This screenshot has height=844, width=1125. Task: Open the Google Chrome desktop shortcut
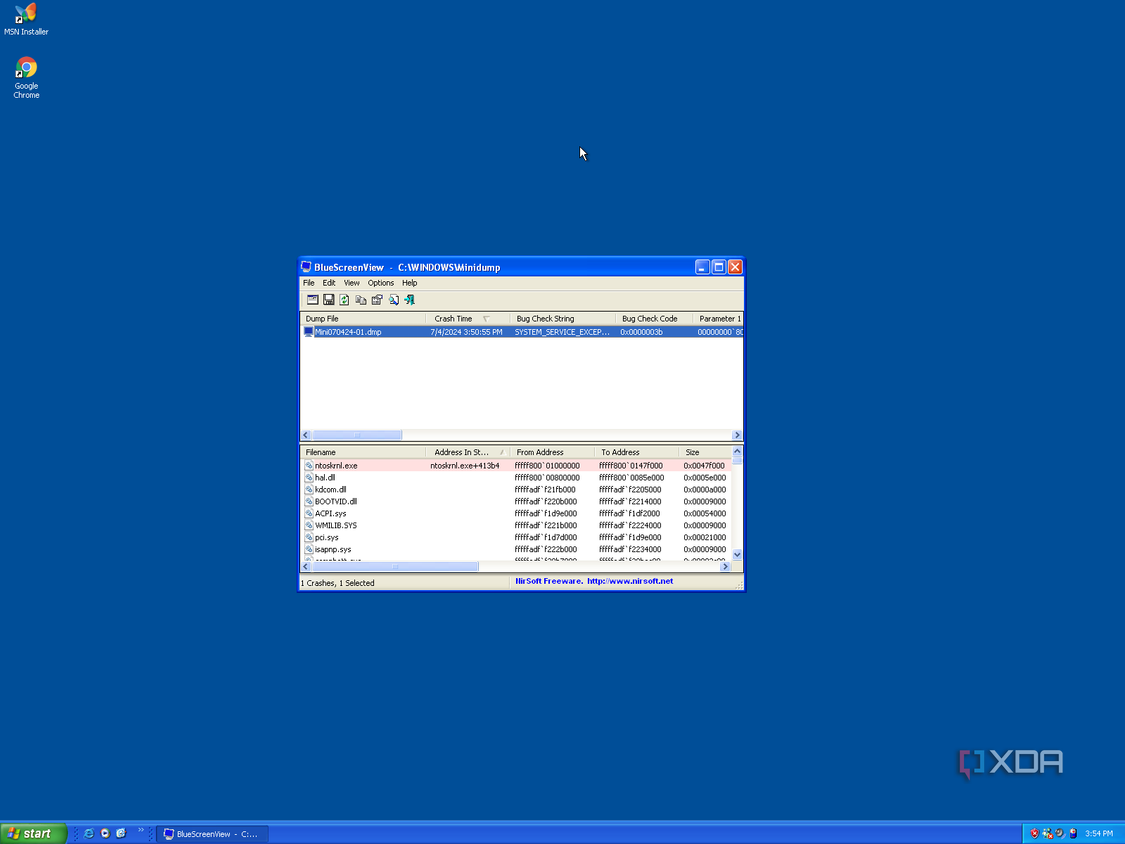(26, 78)
